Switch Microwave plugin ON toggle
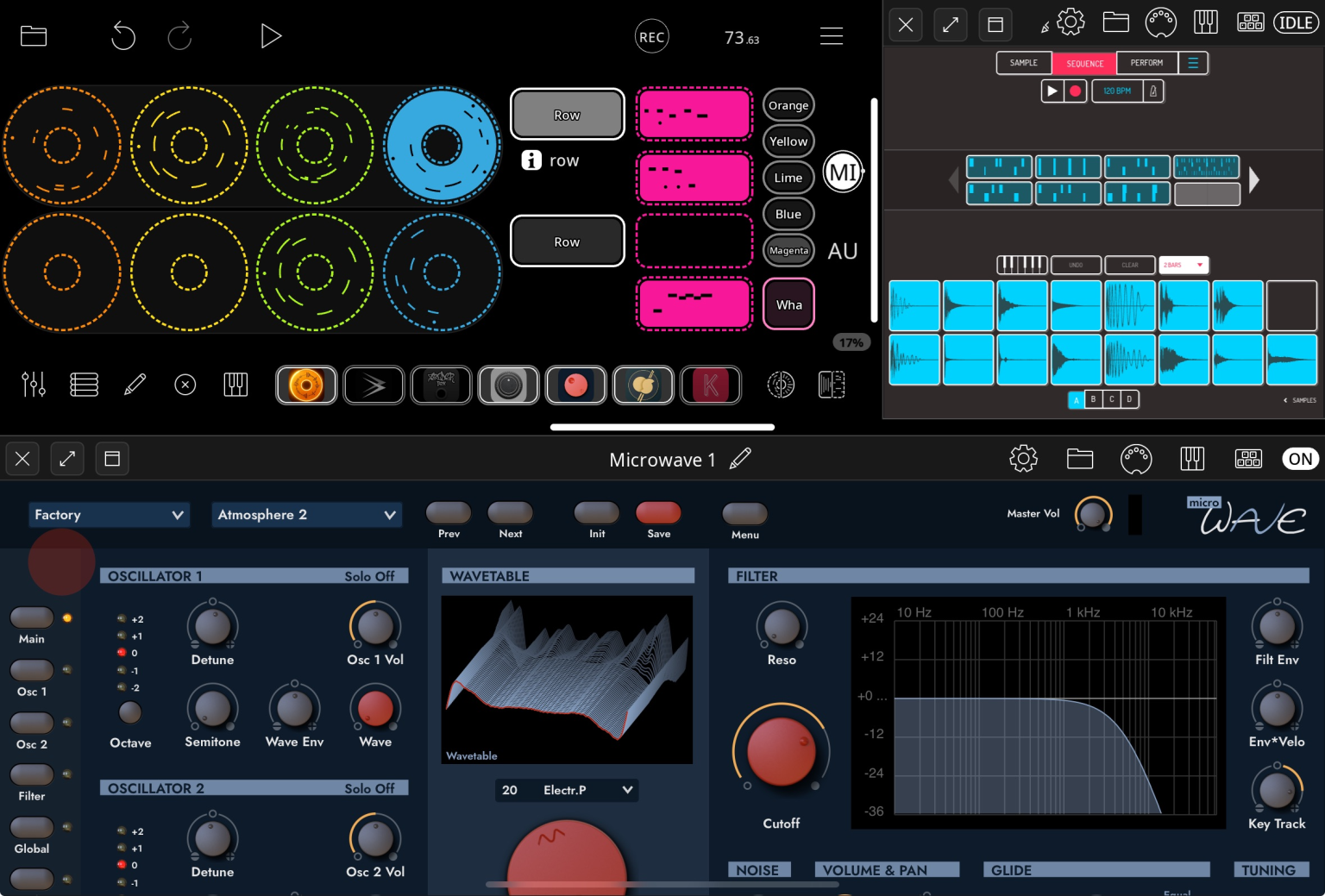This screenshot has height=896, width=1325. pyautogui.click(x=1300, y=459)
